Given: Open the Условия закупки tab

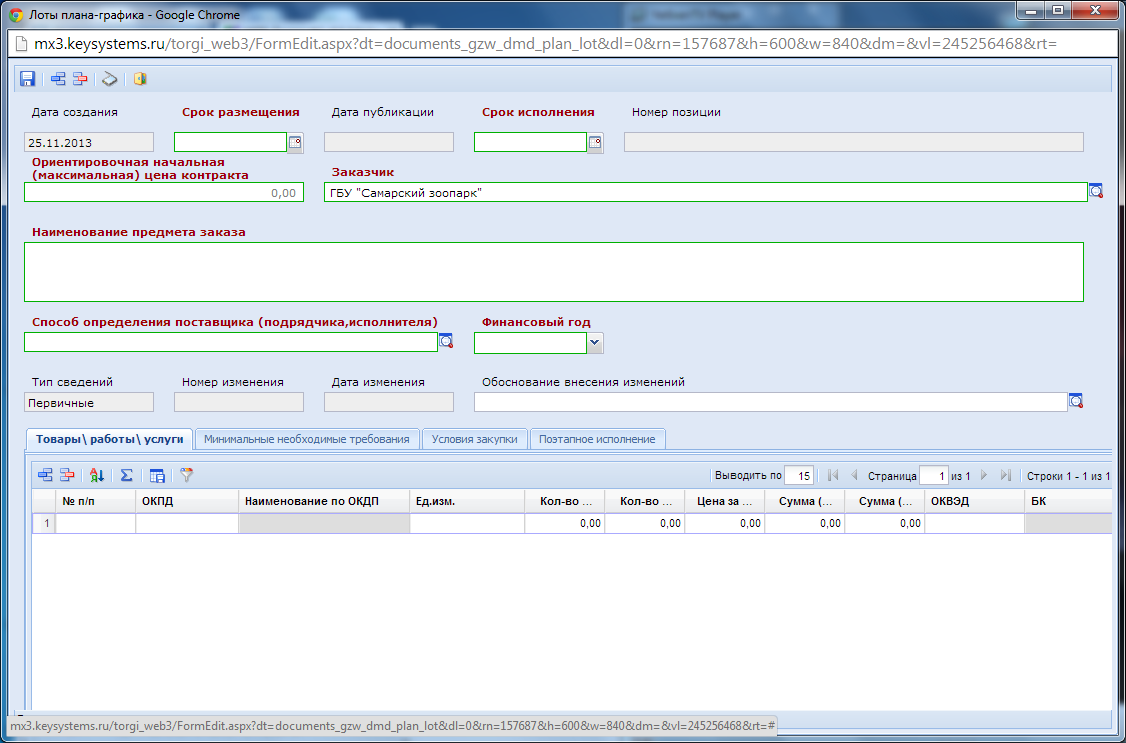Looking at the screenshot, I should [474, 439].
